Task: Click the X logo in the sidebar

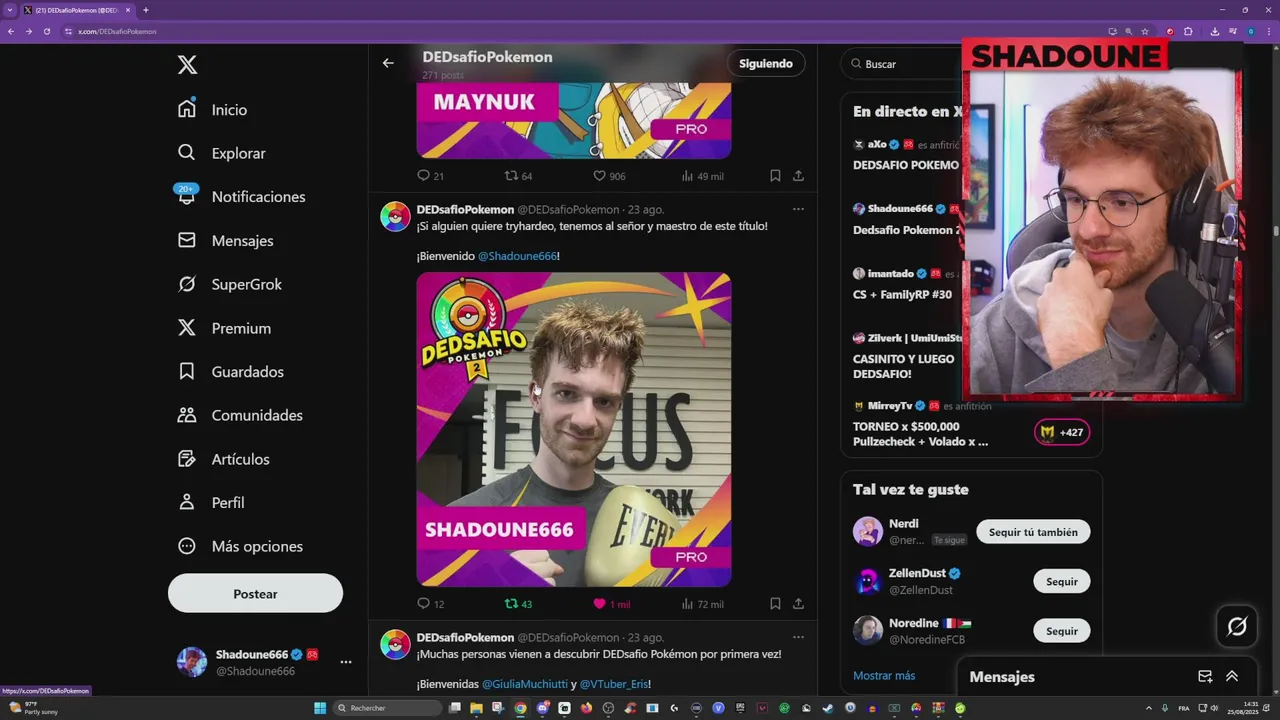Action: tap(187, 65)
